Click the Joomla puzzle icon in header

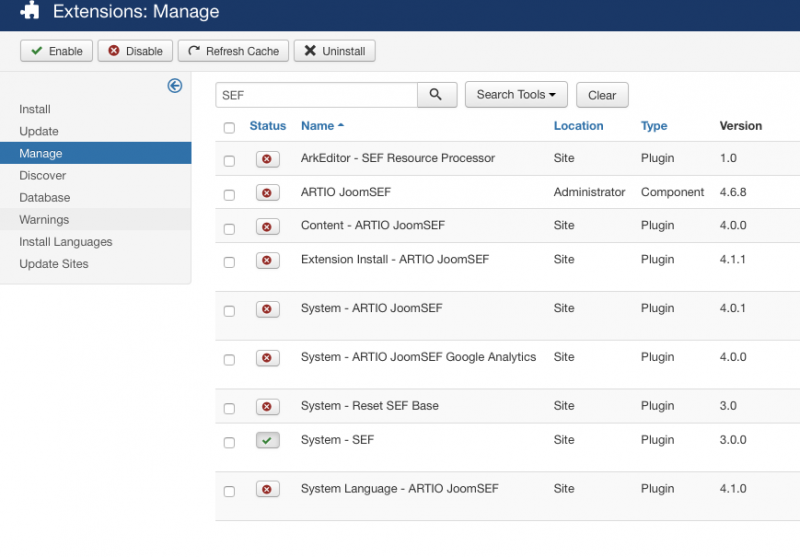coord(30,10)
